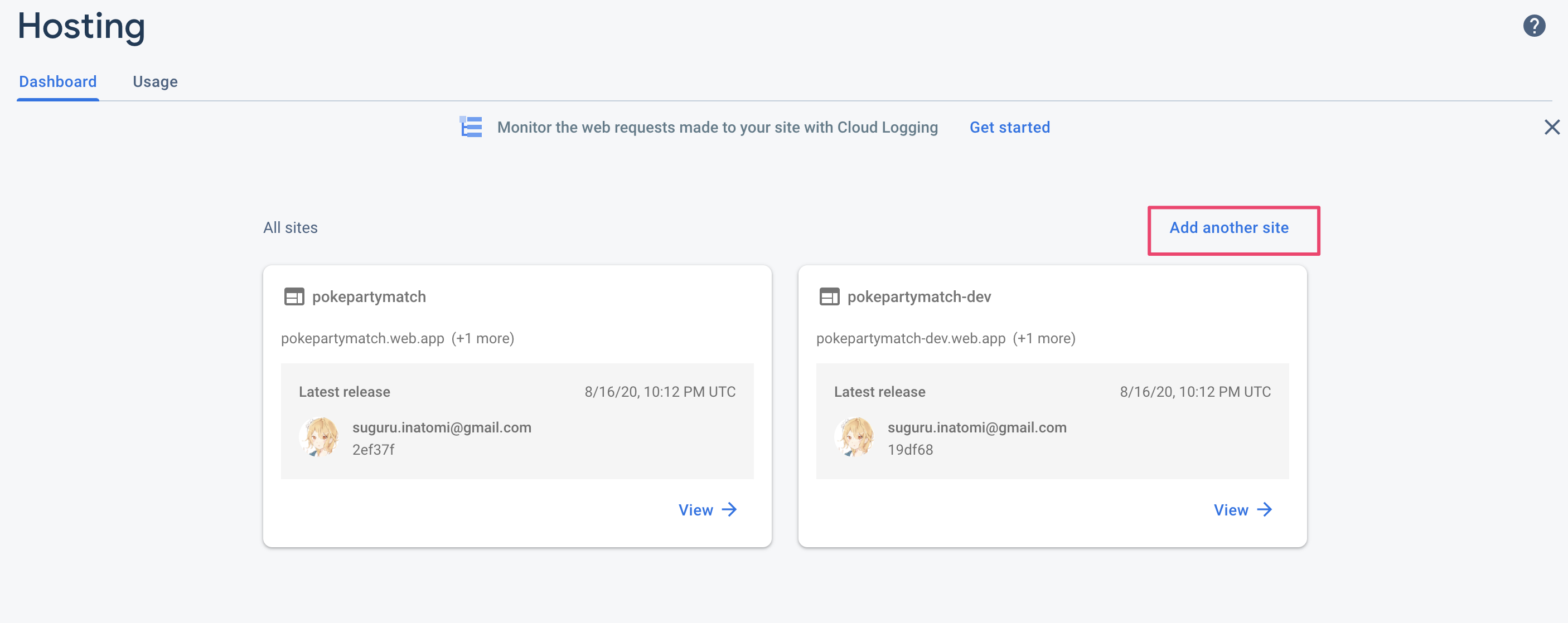1568x623 pixels.
Task: Open the pokepartymatch.web.app domain
Action: [362, 338]
